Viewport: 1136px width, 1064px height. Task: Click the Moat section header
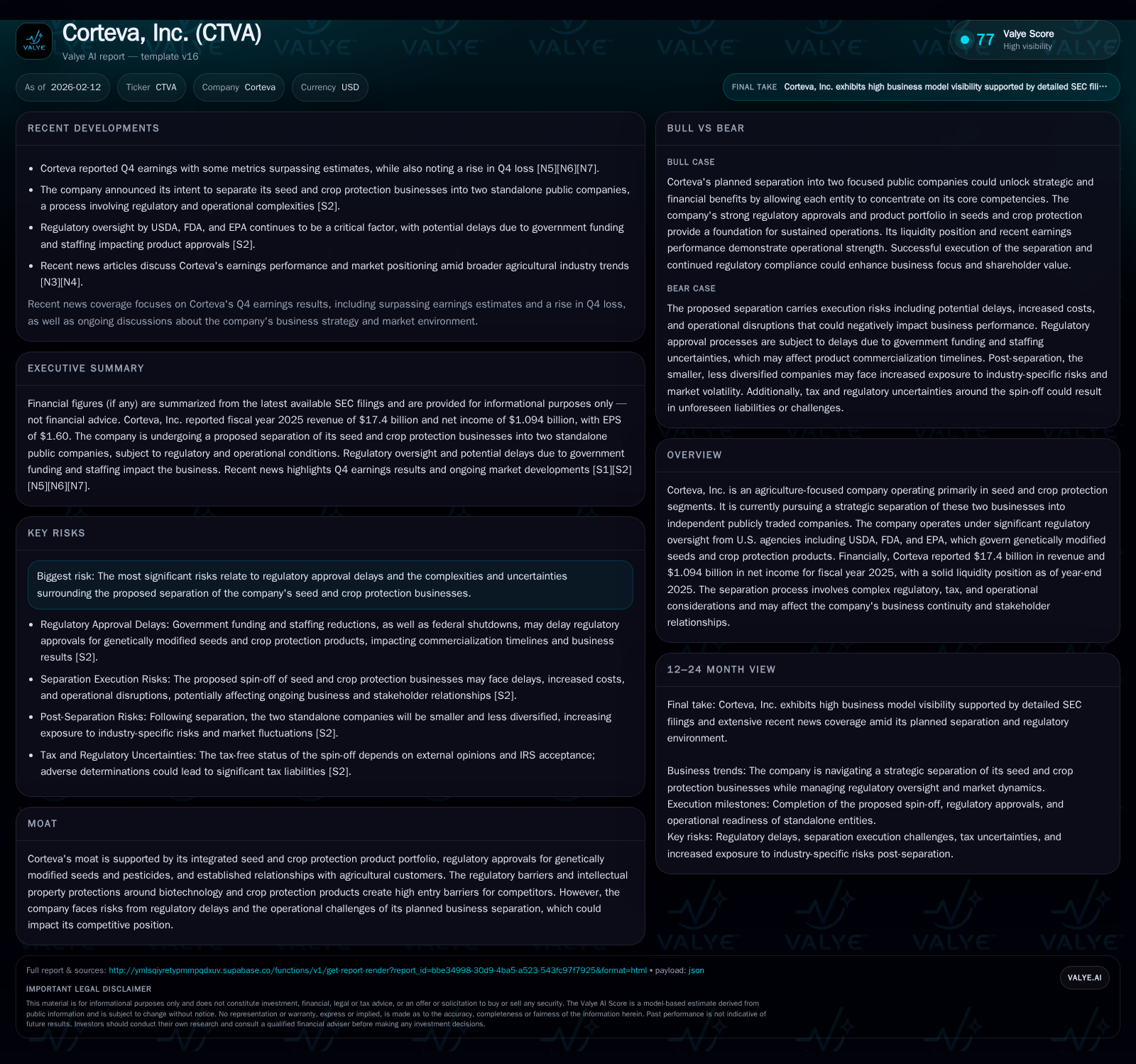point(43,824)
